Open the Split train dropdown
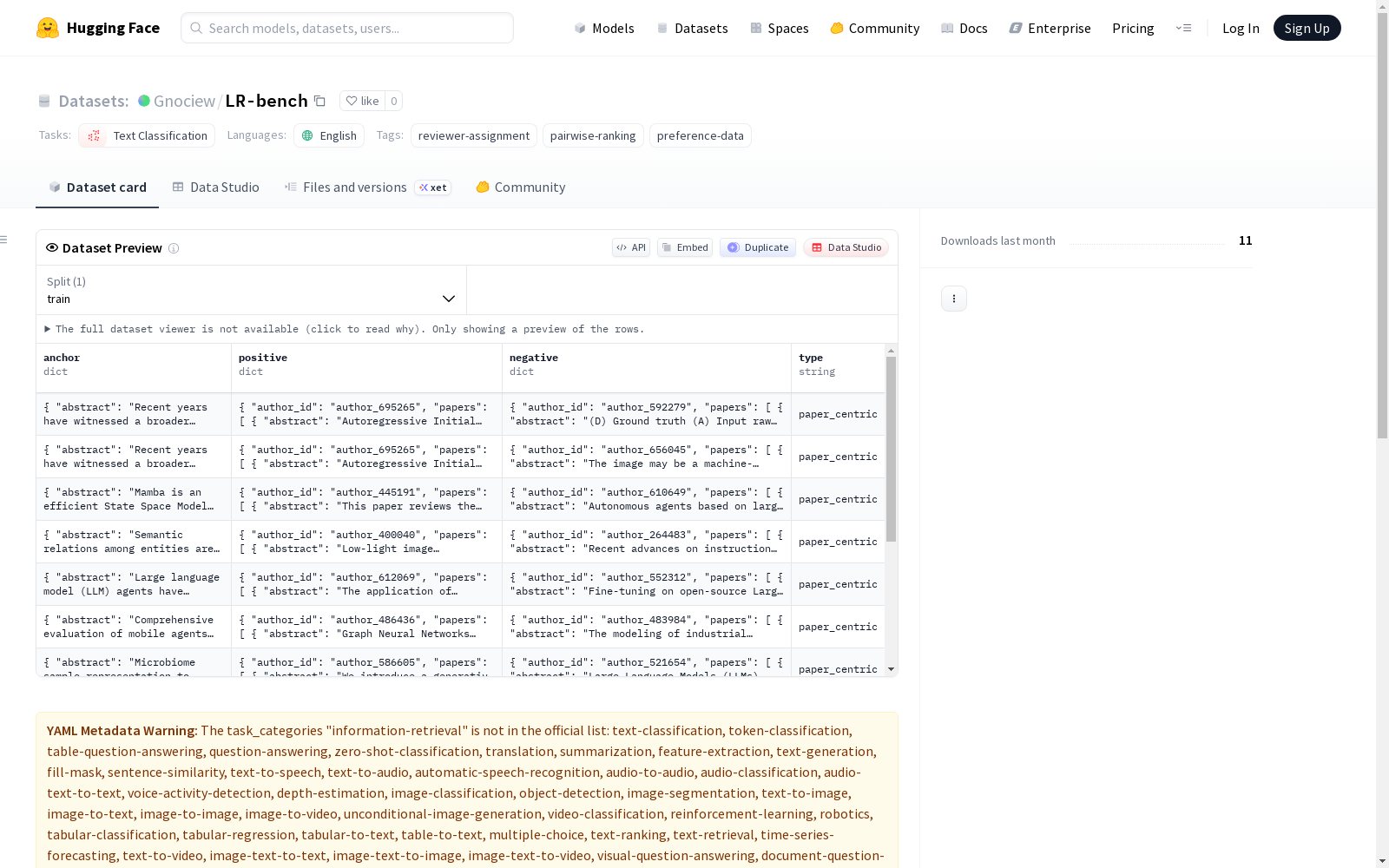The width and height of the screenshot is (1389, 868). (252, 290)
